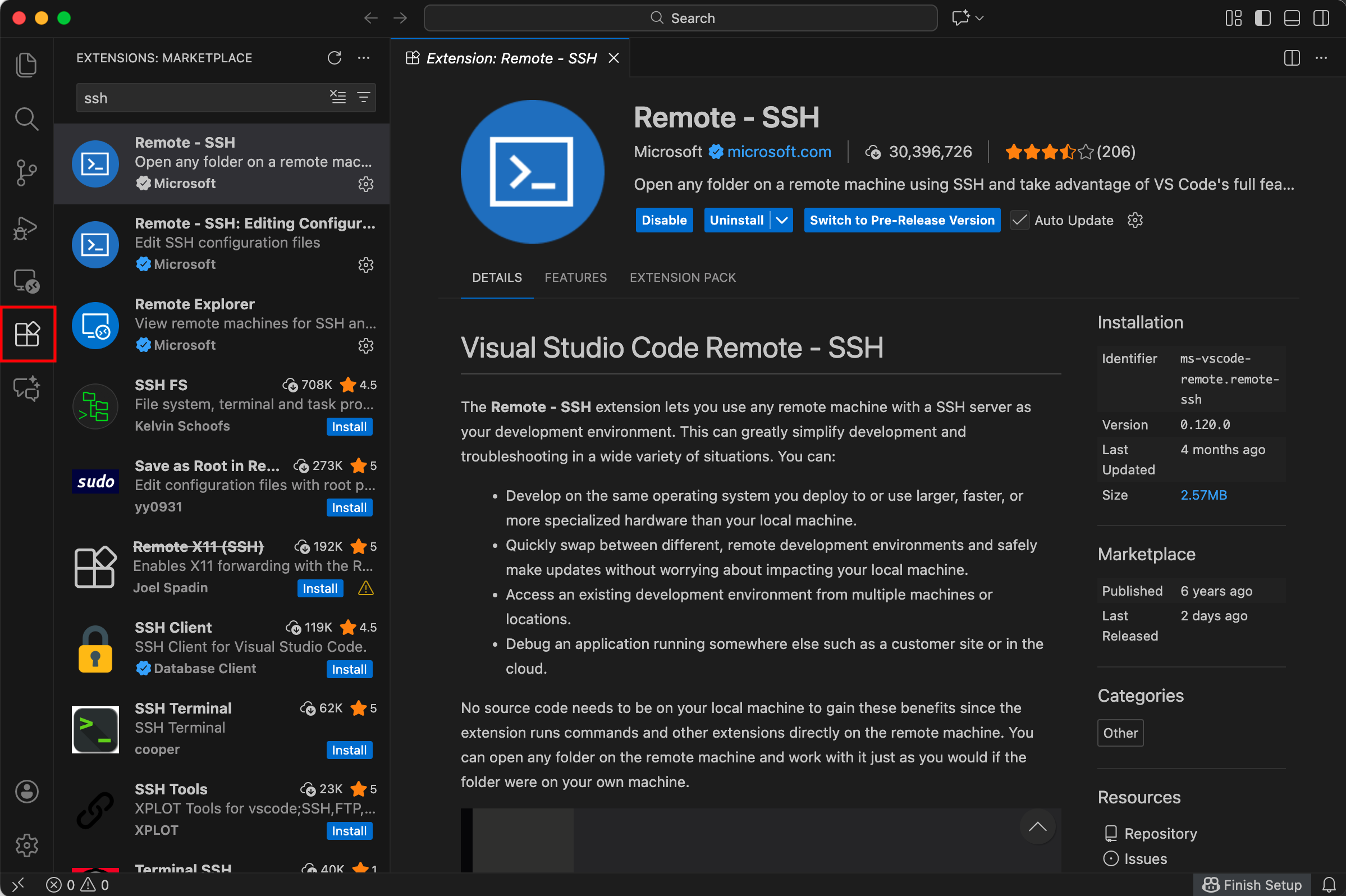This screenshot has width=1346, height=896.
Task: Switch to the EXTENSION PACK tab
Action: pos(682,278)
